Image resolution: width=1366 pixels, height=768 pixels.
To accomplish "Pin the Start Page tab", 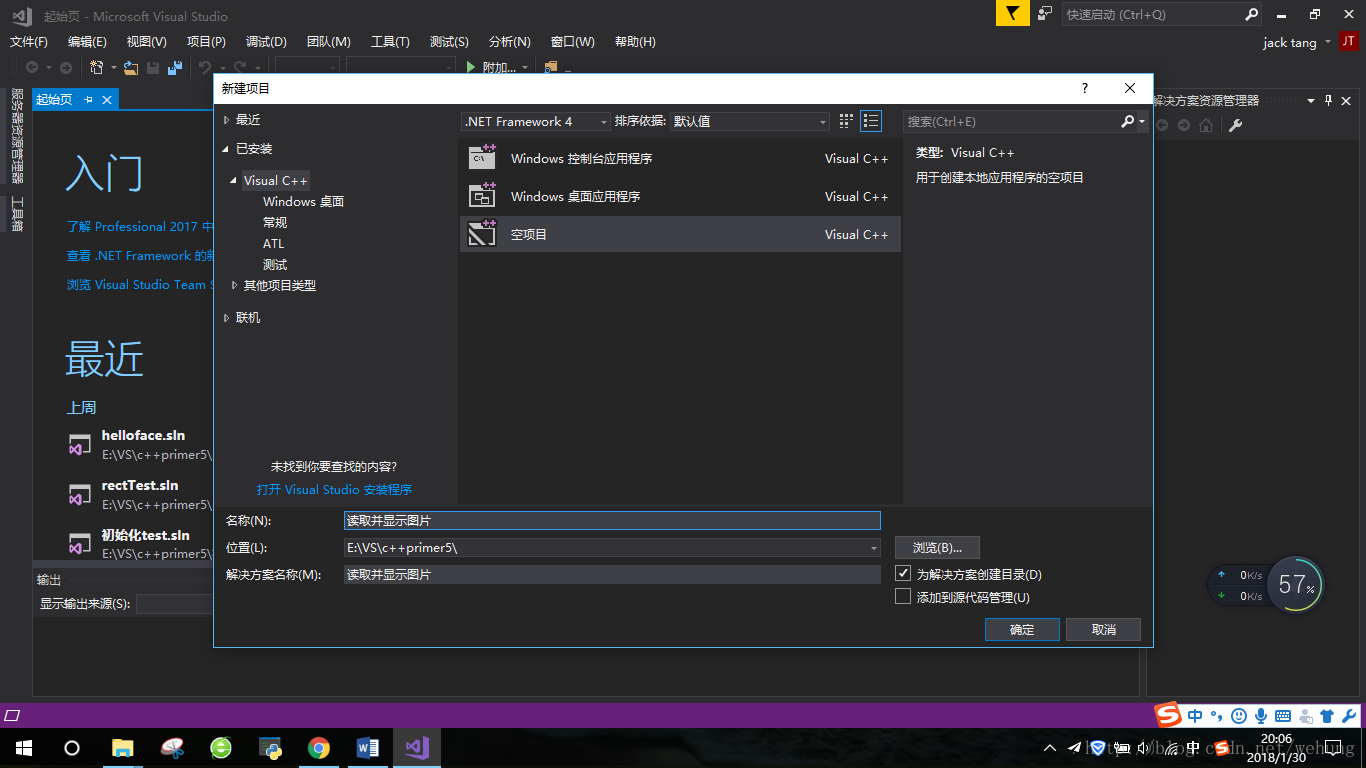I will pos(88,99).
